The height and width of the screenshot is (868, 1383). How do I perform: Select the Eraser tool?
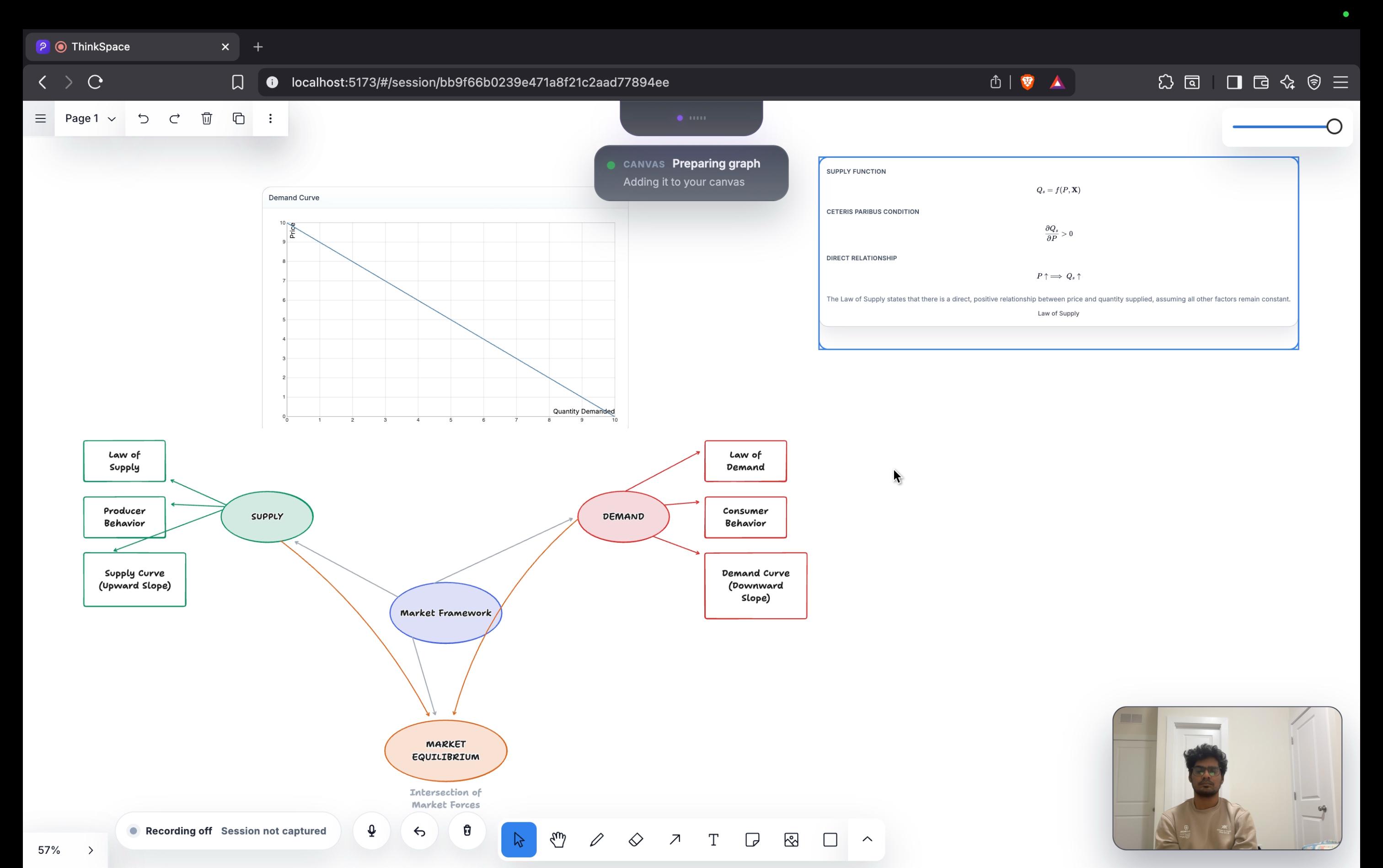[x=636, y=840]
